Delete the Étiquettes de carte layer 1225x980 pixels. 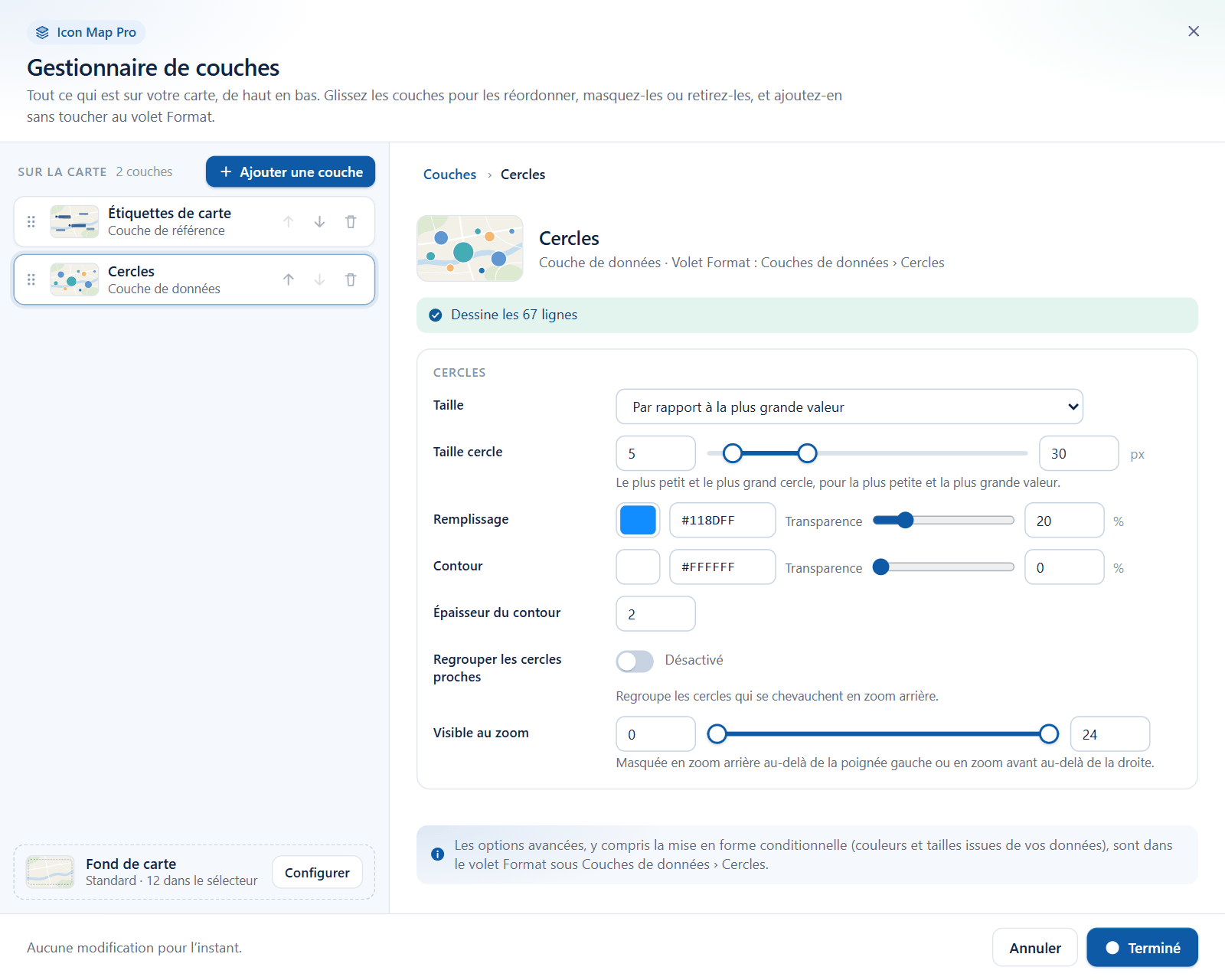pyautogui.click(x=351, y=222)
